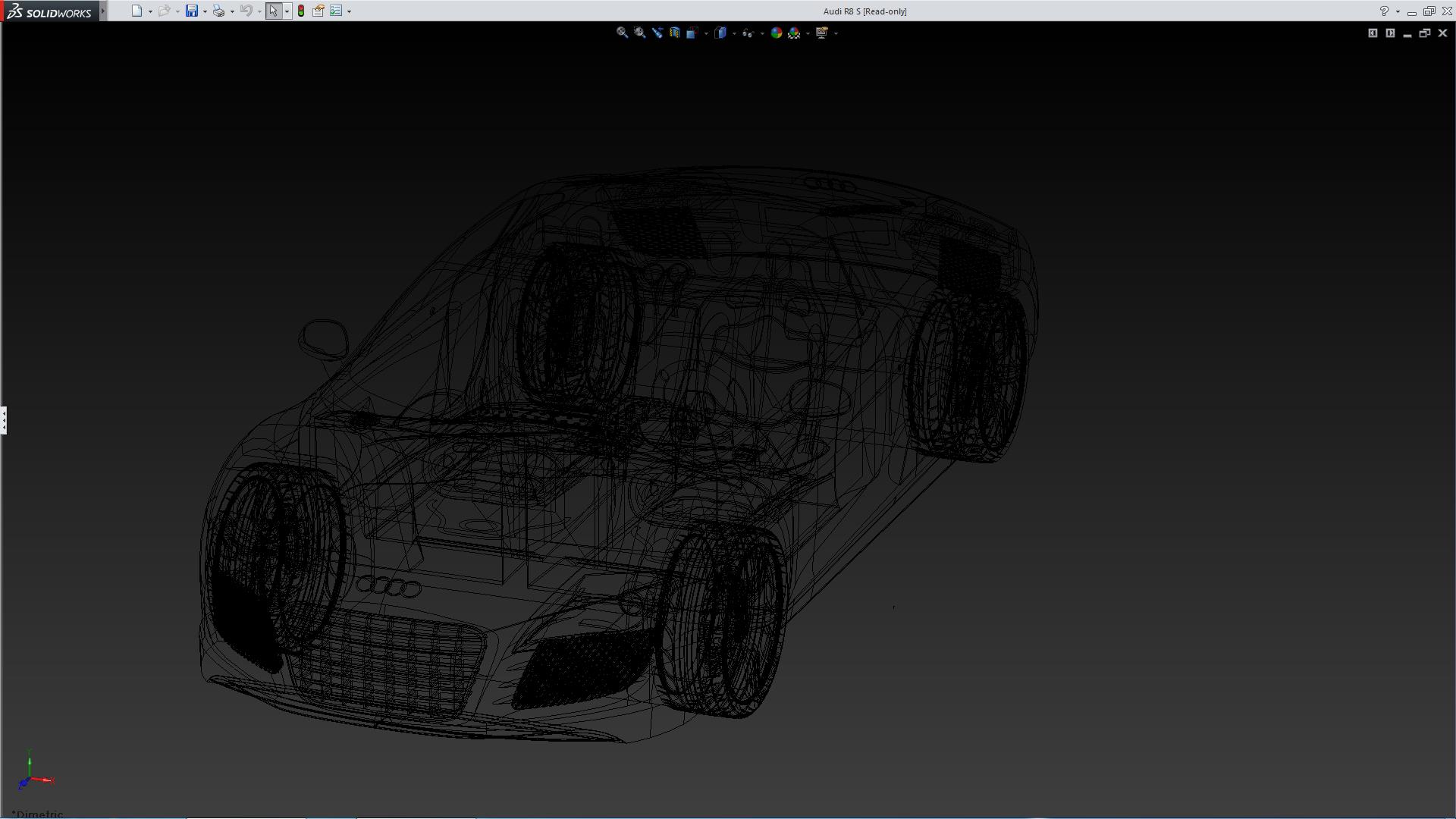Open View Orientation cube icon
Viewport: 1456px width, 819px height.
[692, 33]
